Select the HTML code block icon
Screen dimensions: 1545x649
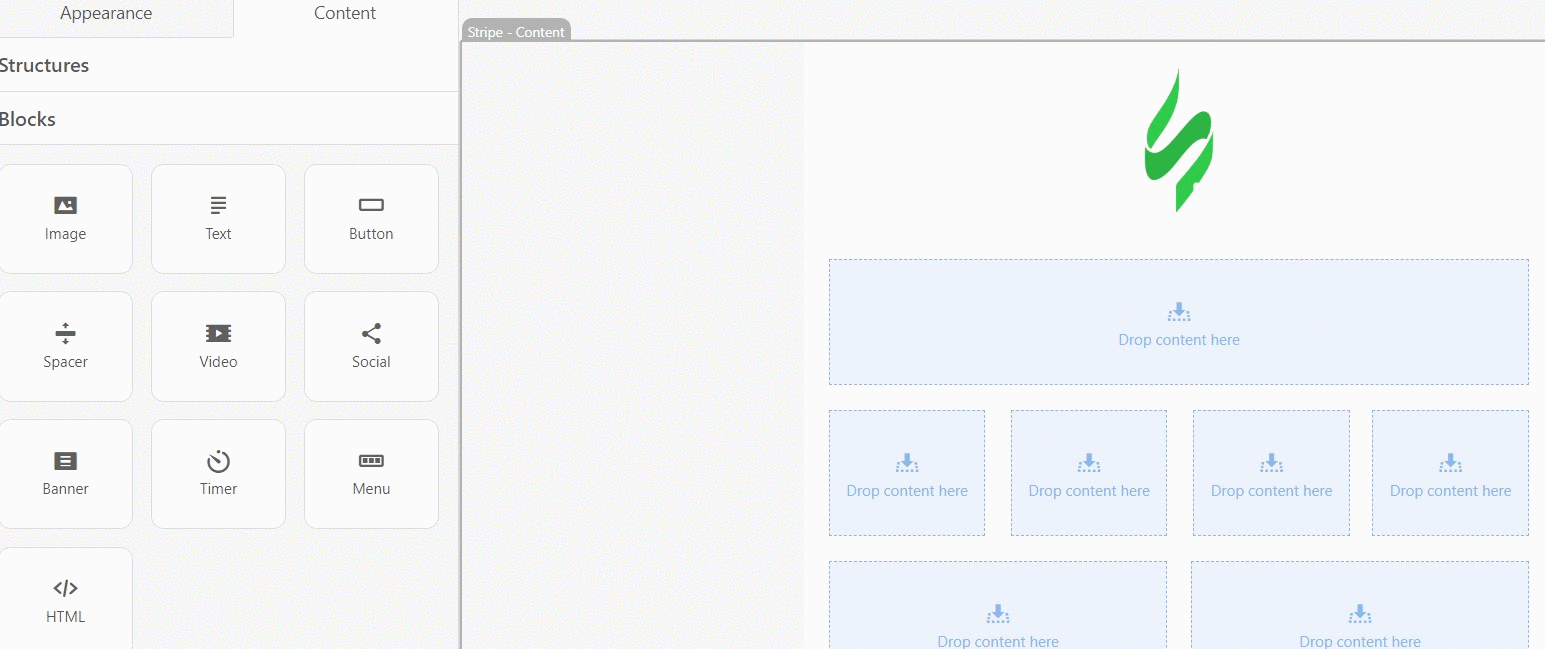[65, 588]
